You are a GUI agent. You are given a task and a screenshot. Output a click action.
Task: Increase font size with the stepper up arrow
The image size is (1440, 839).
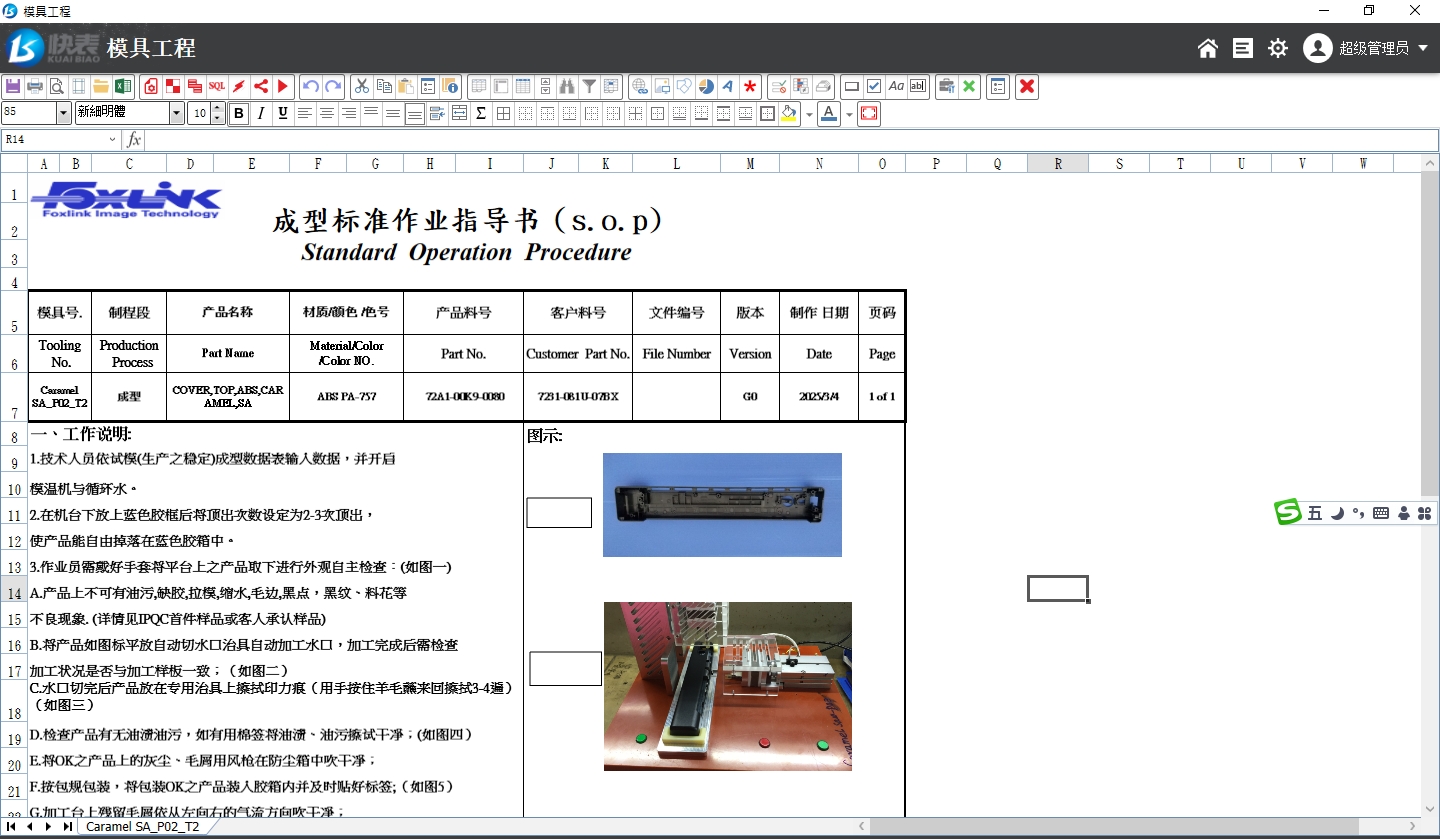coord(217,108)
